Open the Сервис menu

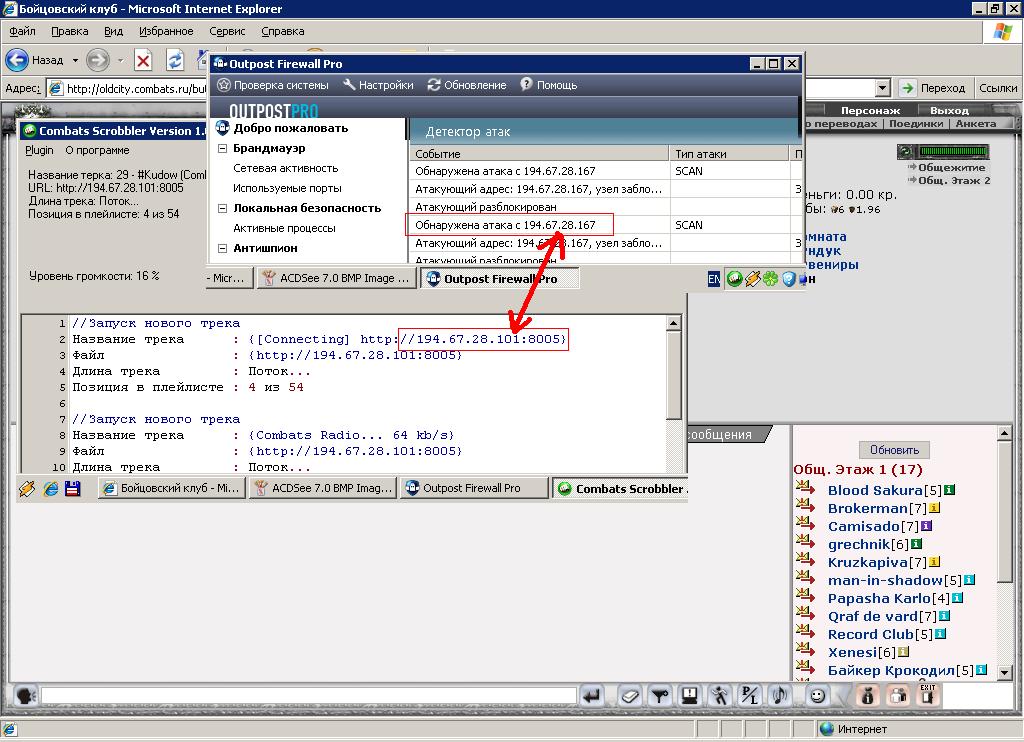227,31
